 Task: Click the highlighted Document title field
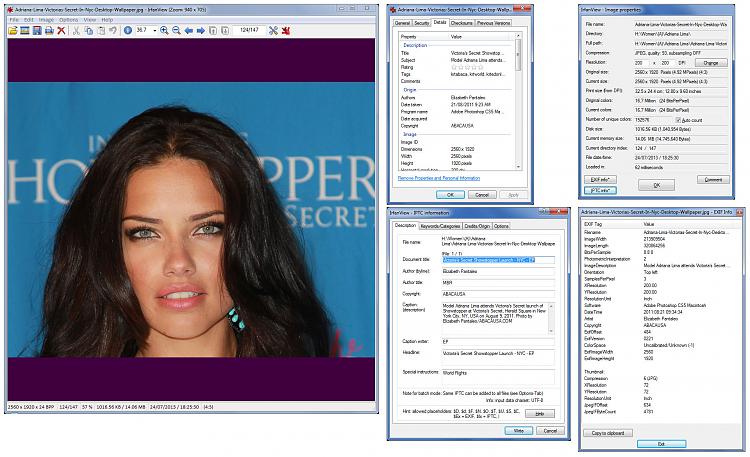(x=498, y=260)
